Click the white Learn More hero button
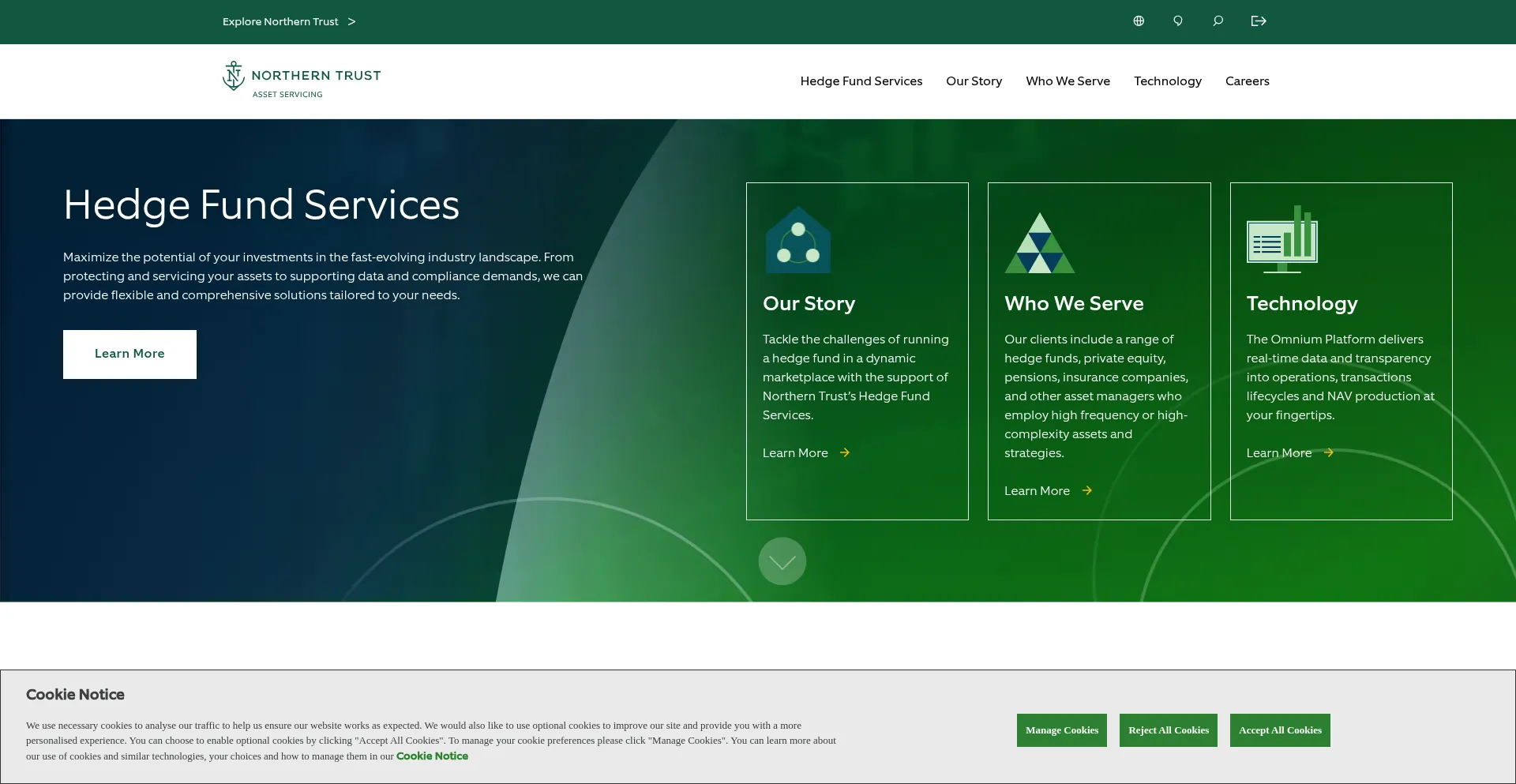The width and height of the screenshot is (1516, 784). click(x=129, y=354)
